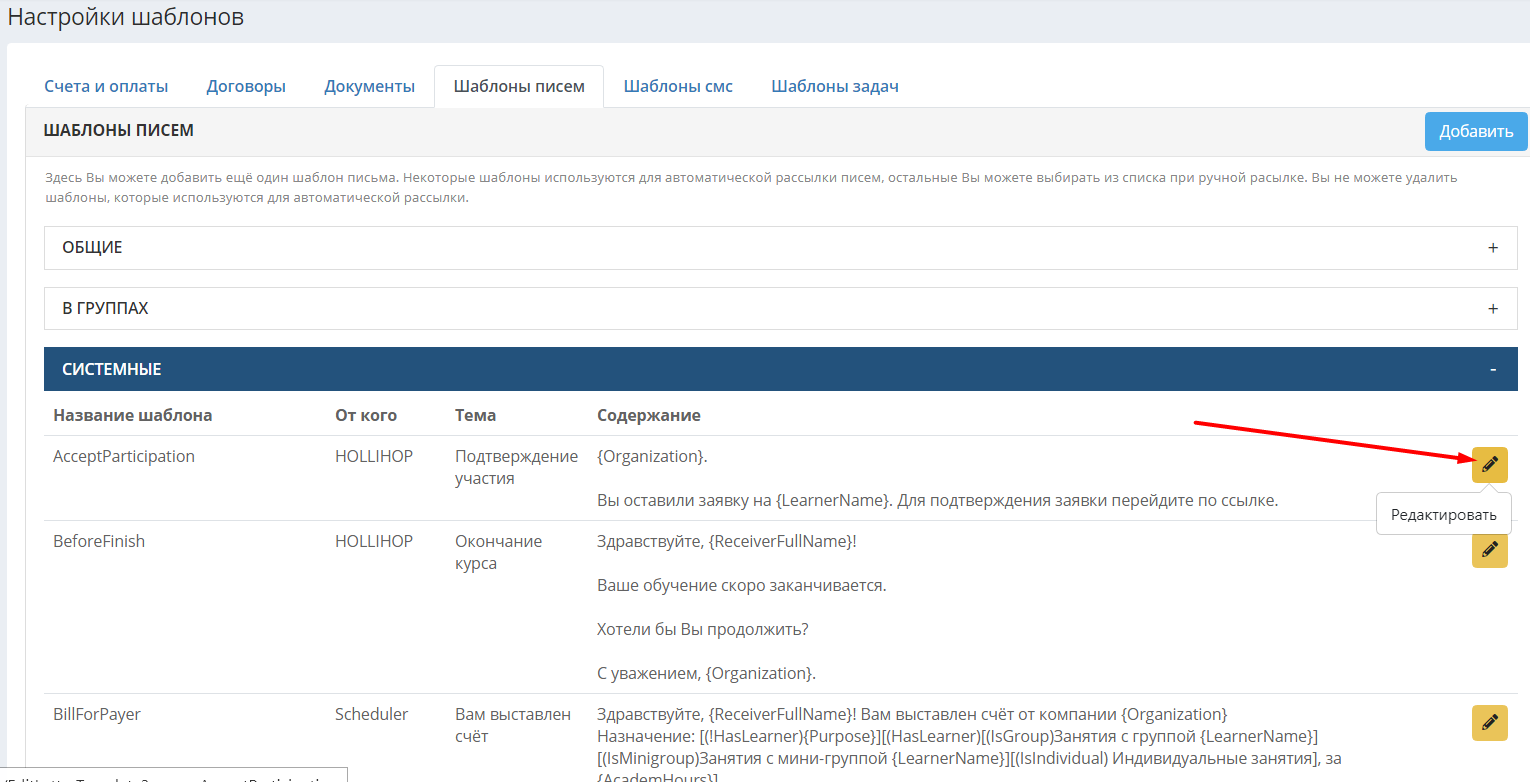1530x782 pixels.
Task: Switch to the Шаблоны задач tab
Action: [x=835, y=86]
